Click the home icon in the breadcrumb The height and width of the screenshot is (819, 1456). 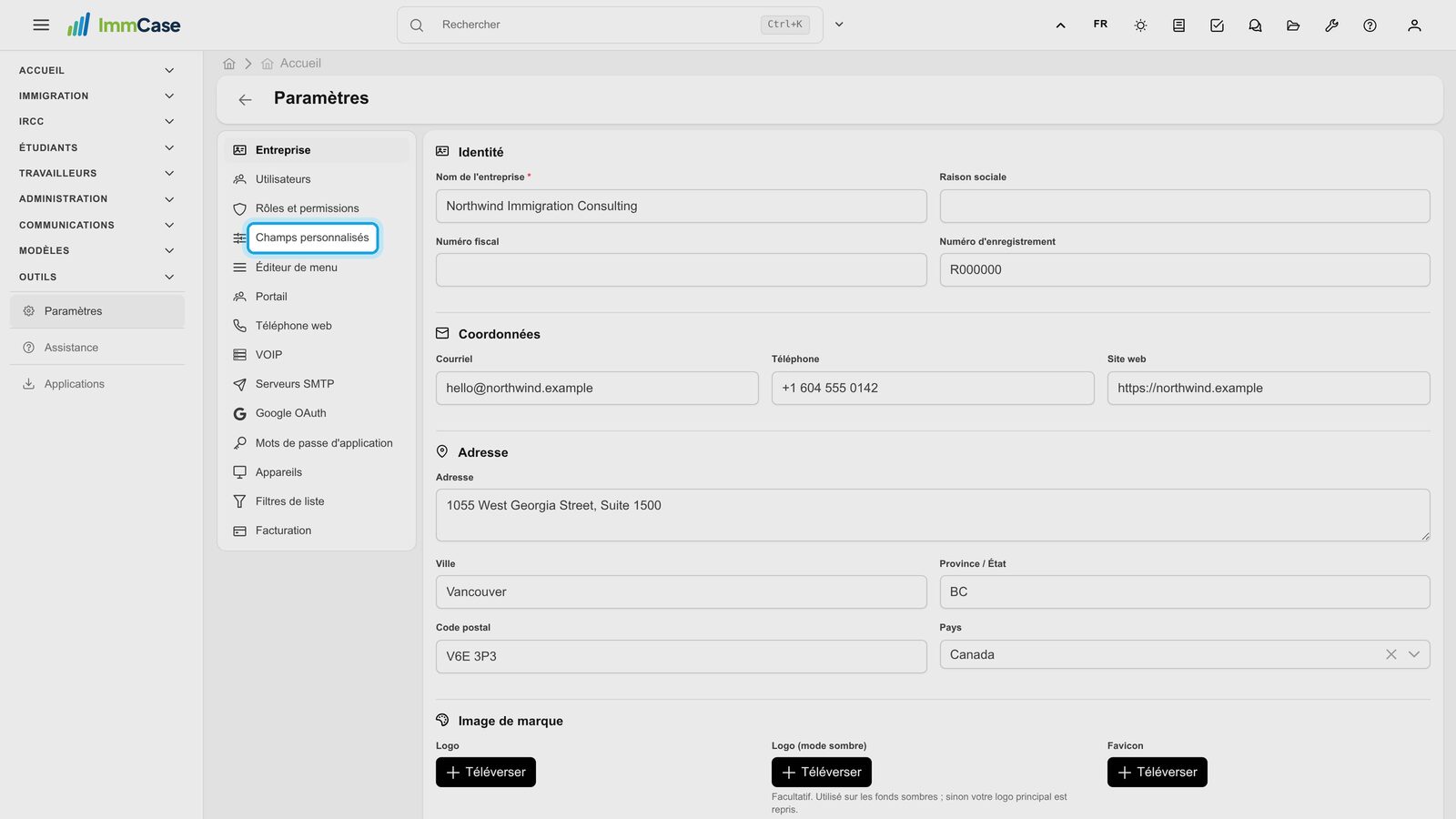click(x=229, y=64)
